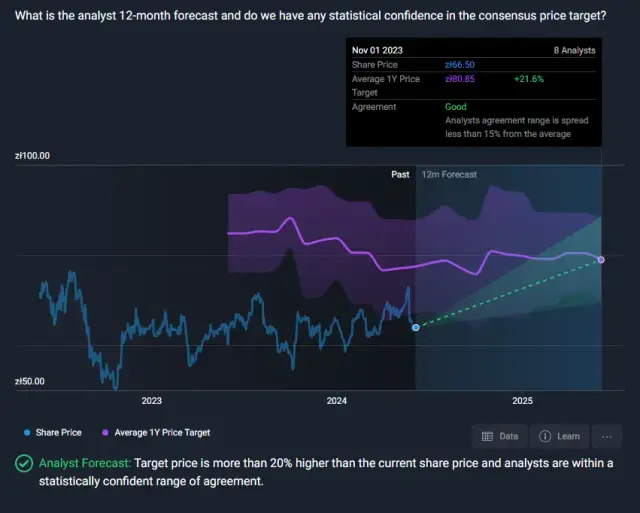This screenshot has height=513, width=640.
Task: Click the 8 Analysts count in tooltip
Action: click(x=574, y=50)
